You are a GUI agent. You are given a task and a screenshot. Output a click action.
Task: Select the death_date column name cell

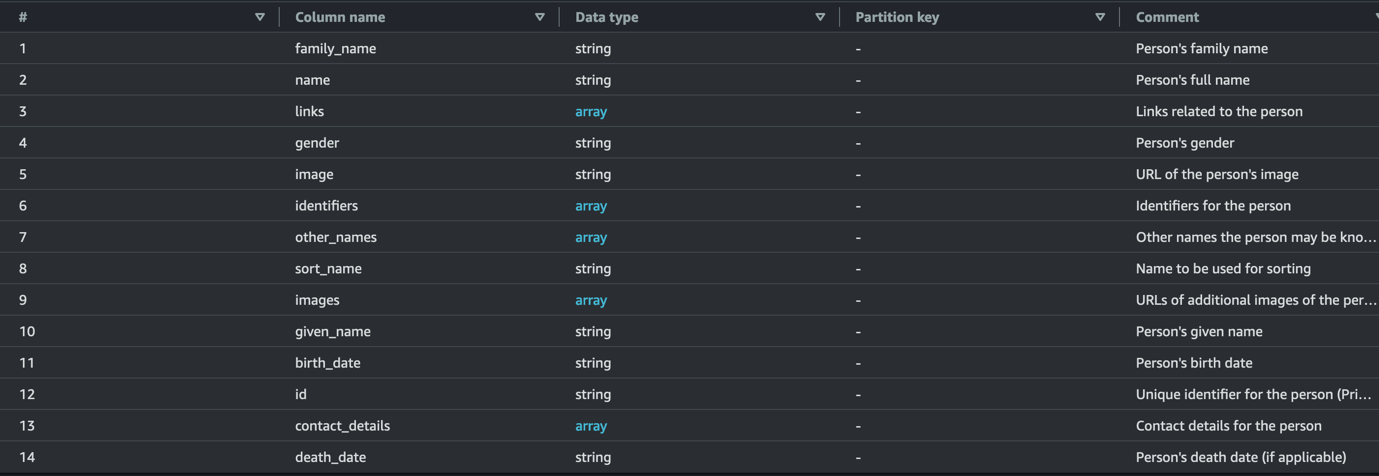point(330,457)
